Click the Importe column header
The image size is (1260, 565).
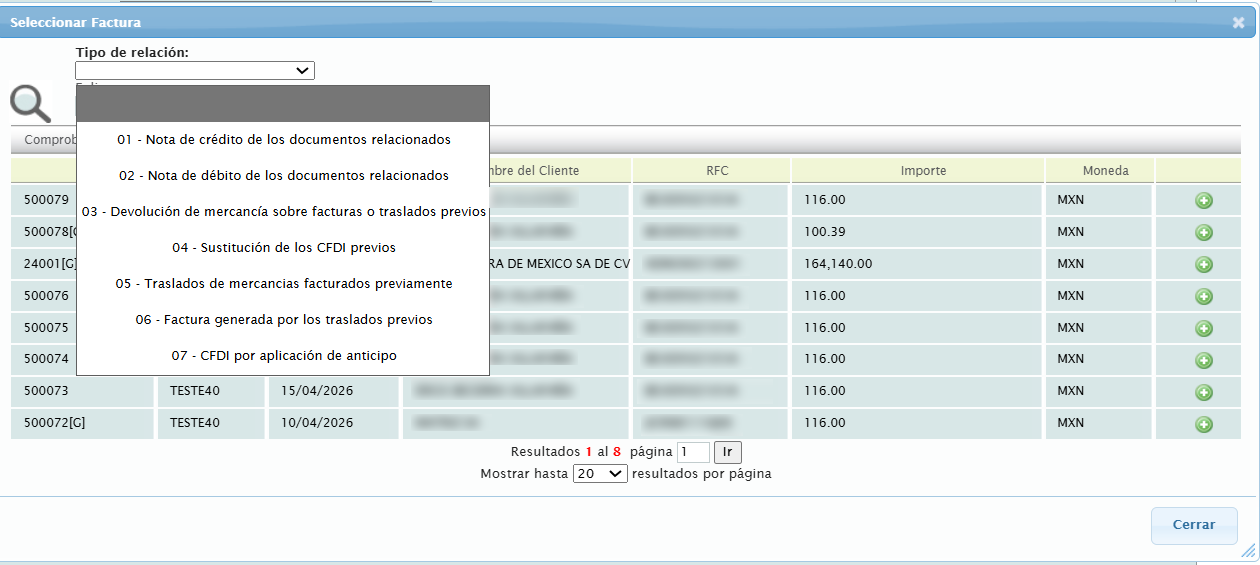(x=918, y=170)
